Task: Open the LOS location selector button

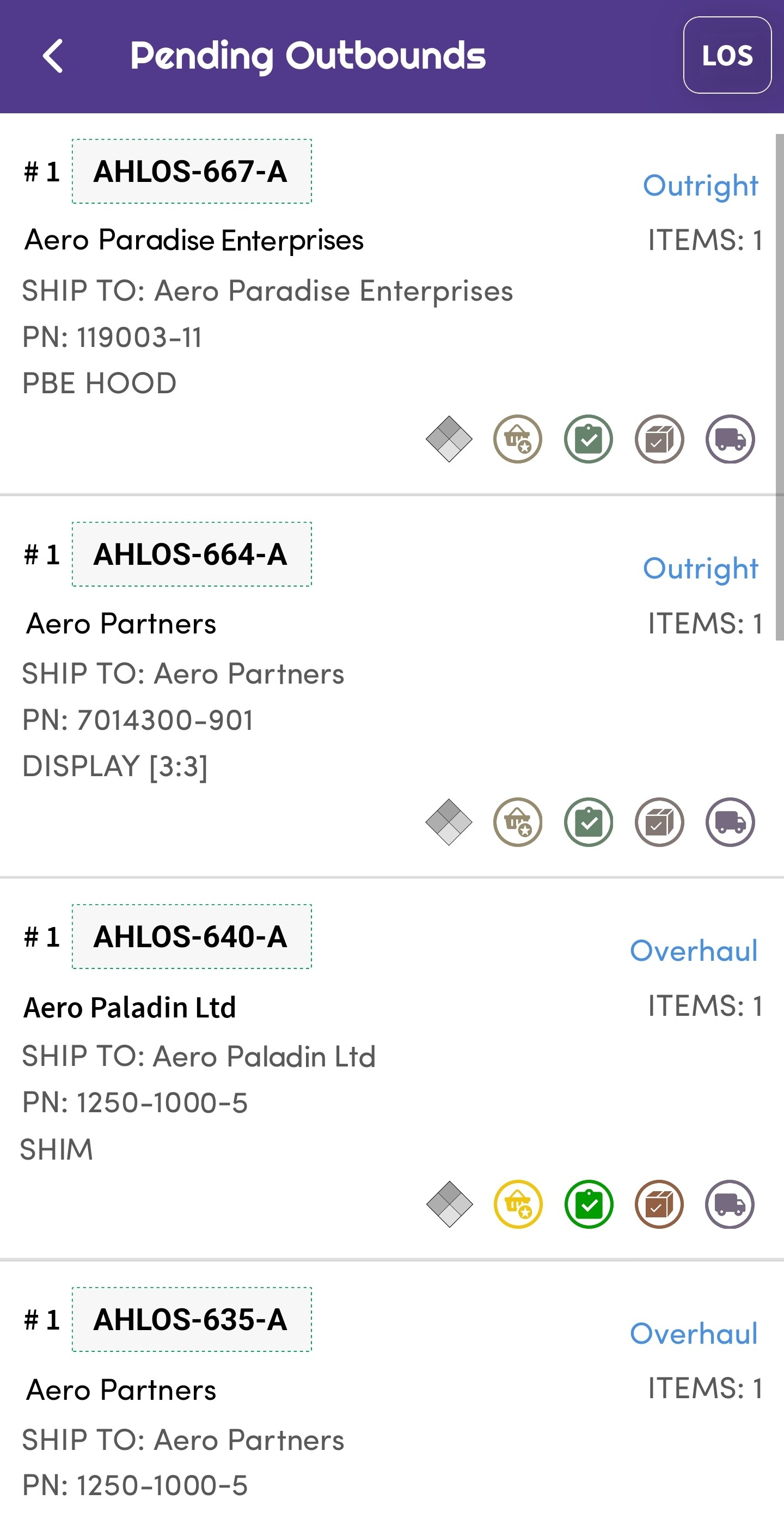Action: coord(727,55)
